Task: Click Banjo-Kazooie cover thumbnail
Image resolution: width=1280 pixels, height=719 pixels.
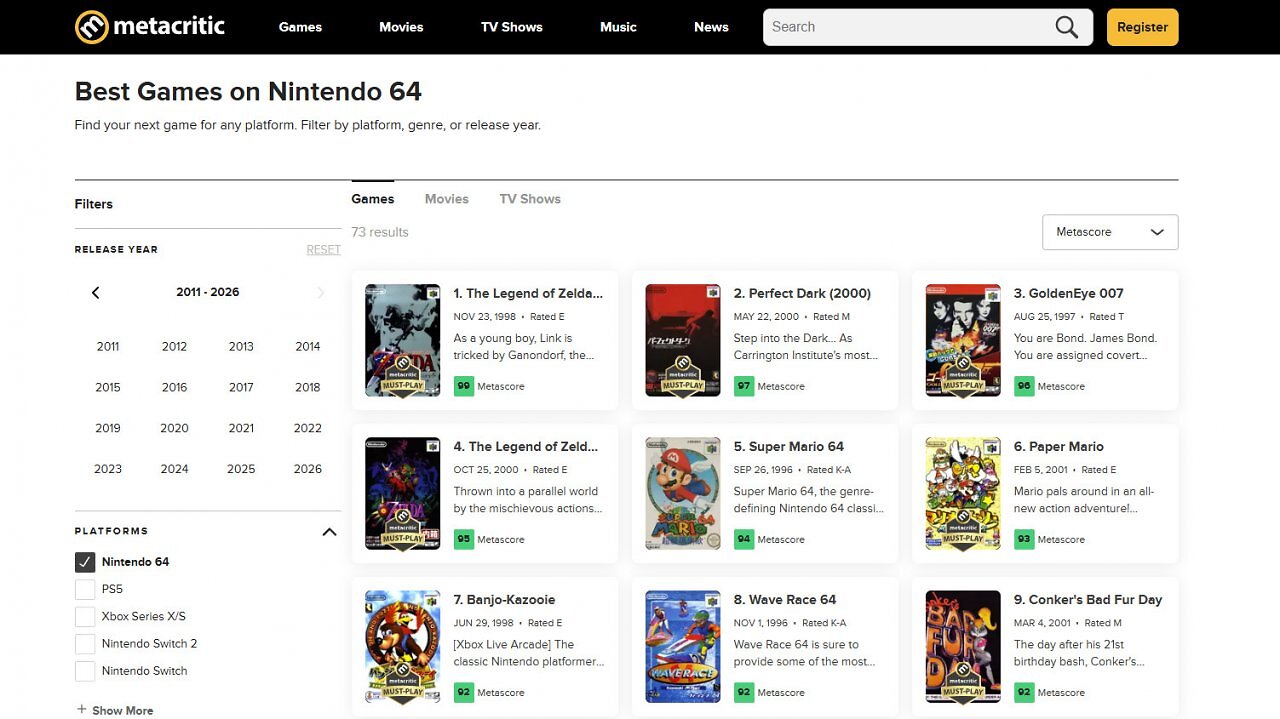Action: coord(402,646)
